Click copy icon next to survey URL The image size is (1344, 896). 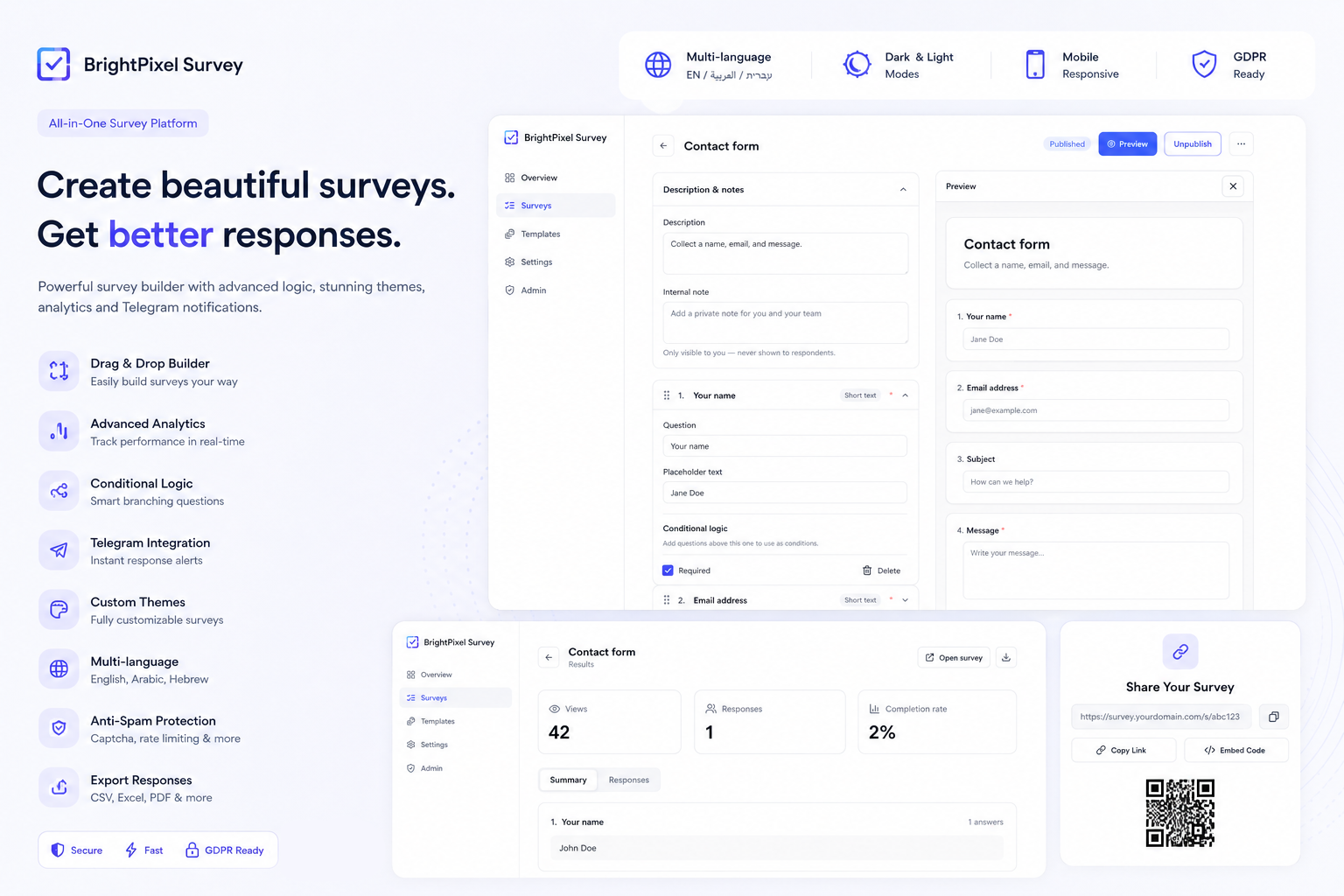(1274, 717)
